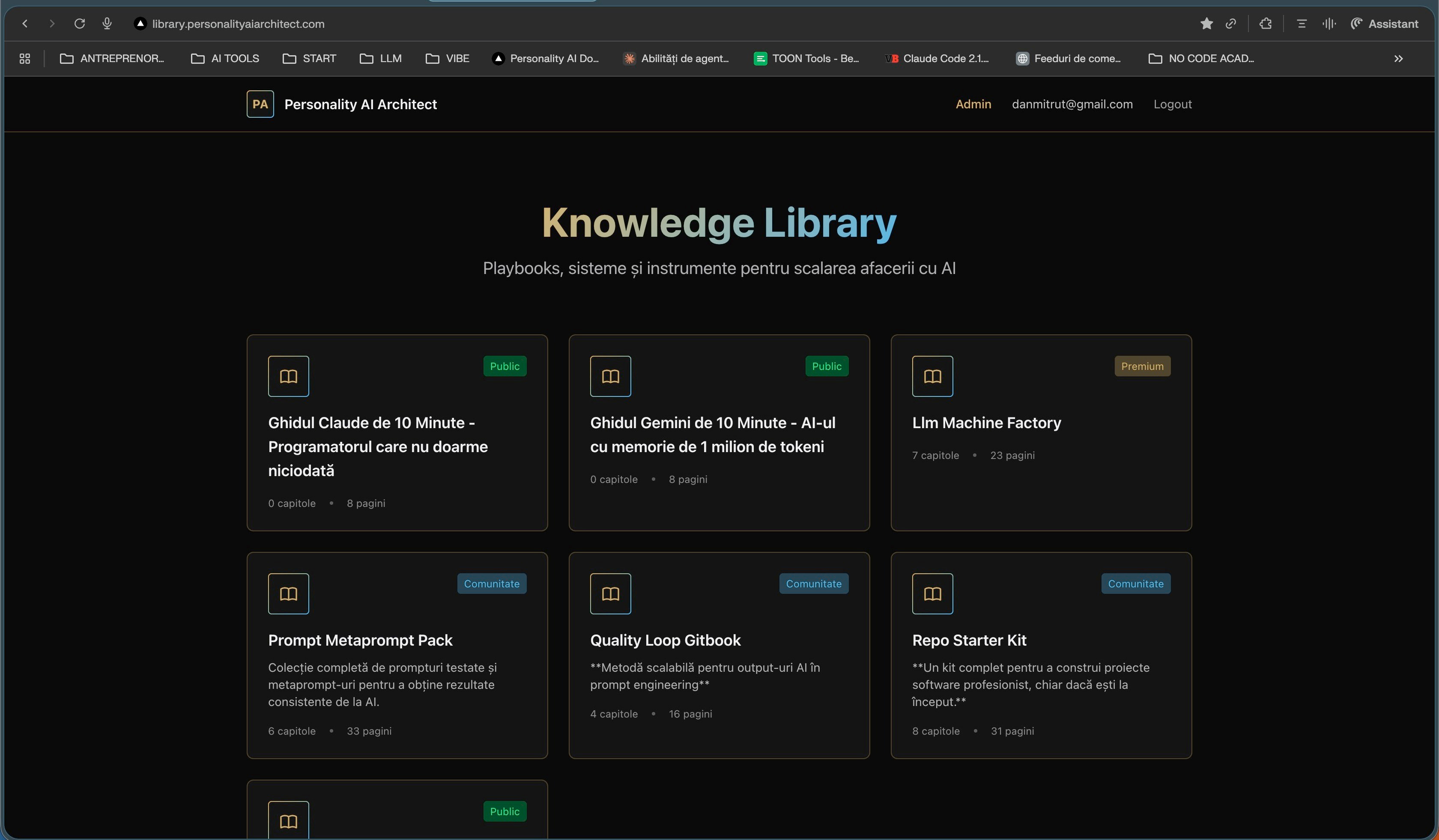Open the AI TOOLS bookmark folder

(x=225, y=58)
